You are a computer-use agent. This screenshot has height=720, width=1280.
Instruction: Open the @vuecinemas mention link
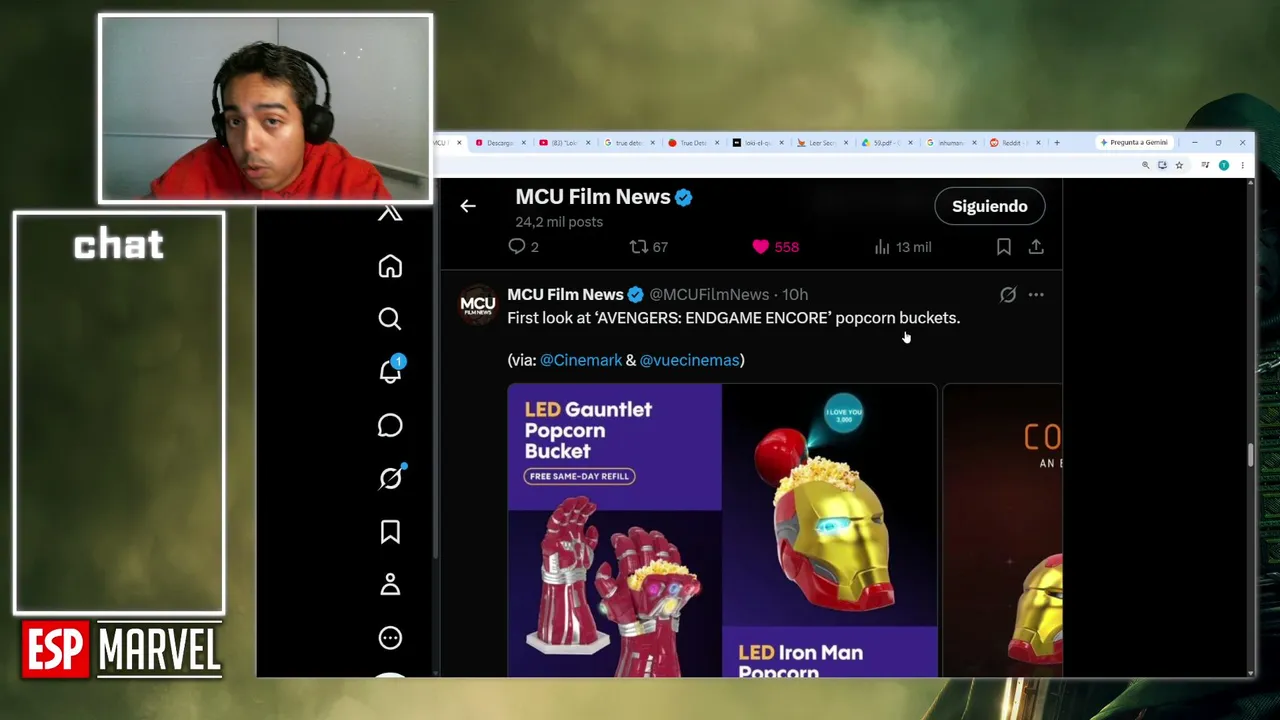point(690,360)
